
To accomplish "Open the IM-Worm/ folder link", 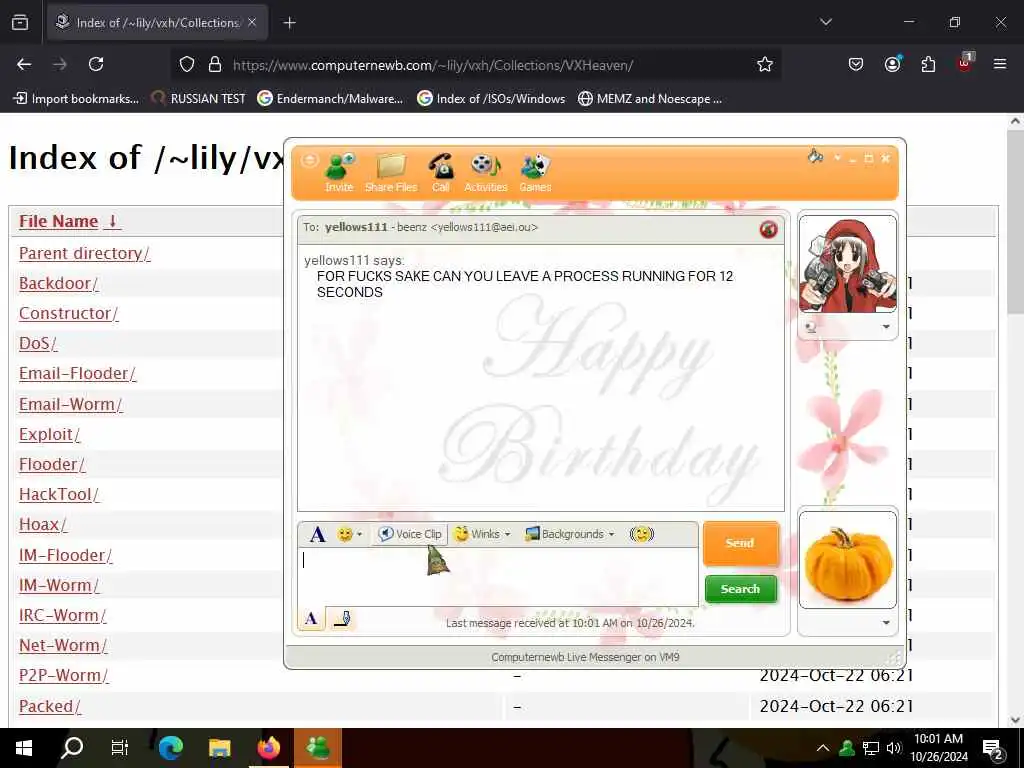I will coord(59,585).
